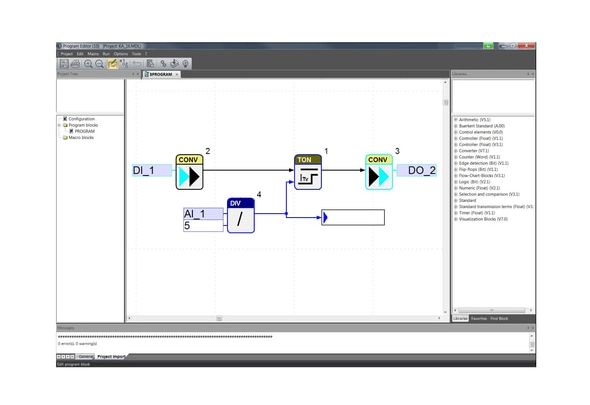This screenshot has height=405, width=590.
Task: Select the DIV division block
Action: (241, 216)
